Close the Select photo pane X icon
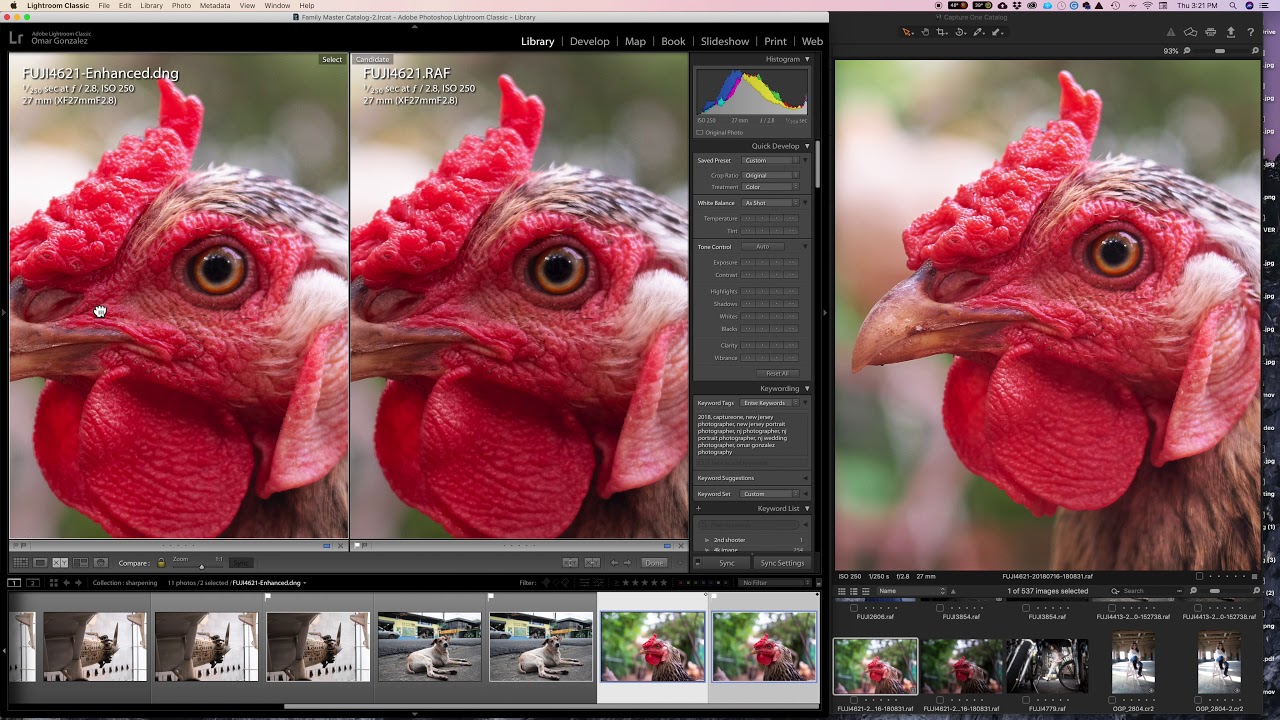Screen dimensions: 1280x720 coord(340,546)
